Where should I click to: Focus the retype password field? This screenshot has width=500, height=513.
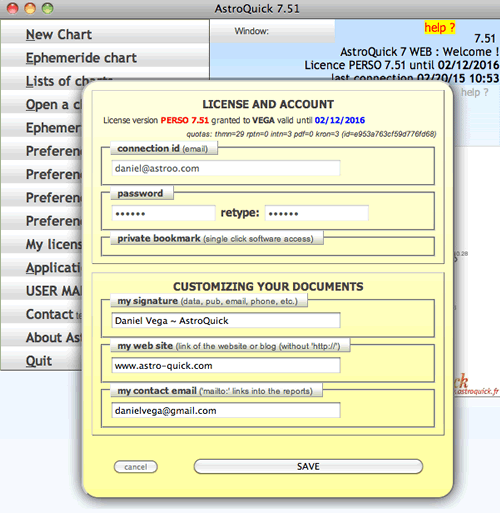click(x=317, y=213)
